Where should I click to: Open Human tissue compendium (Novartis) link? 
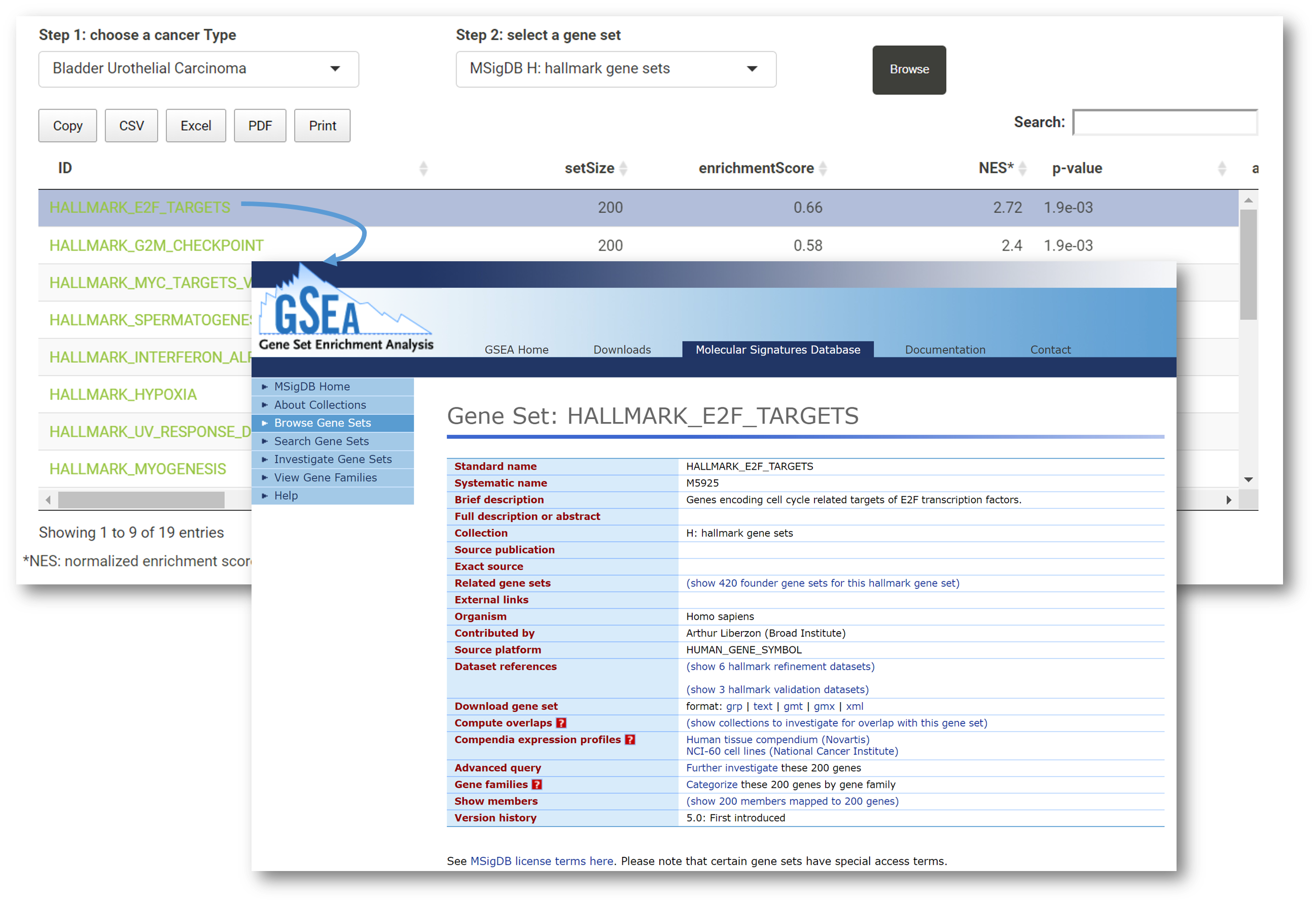(777, 740)
